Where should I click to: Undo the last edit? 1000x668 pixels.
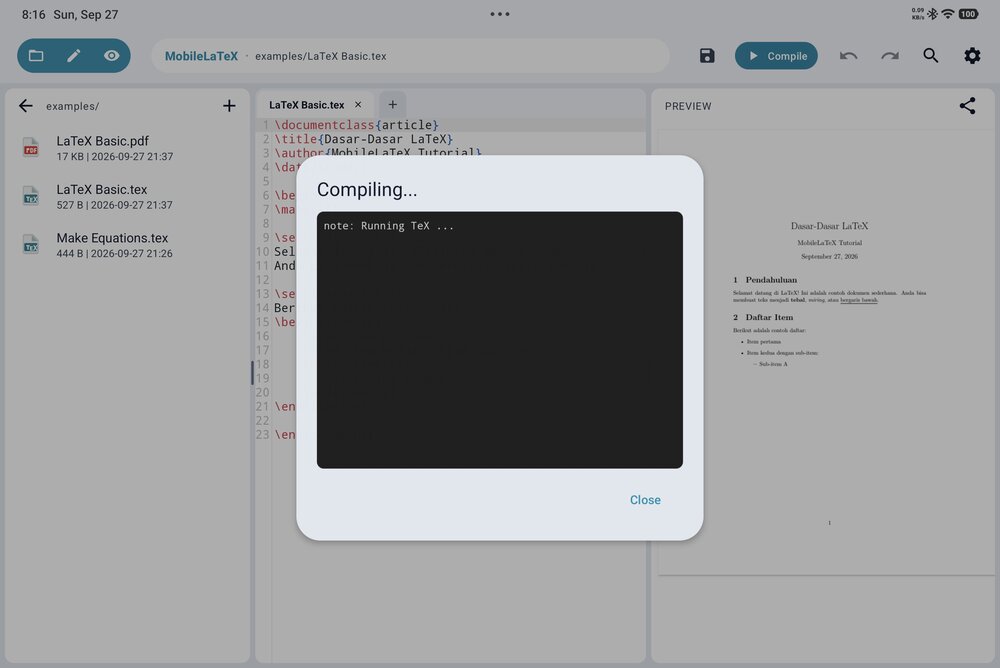[848, 56]
